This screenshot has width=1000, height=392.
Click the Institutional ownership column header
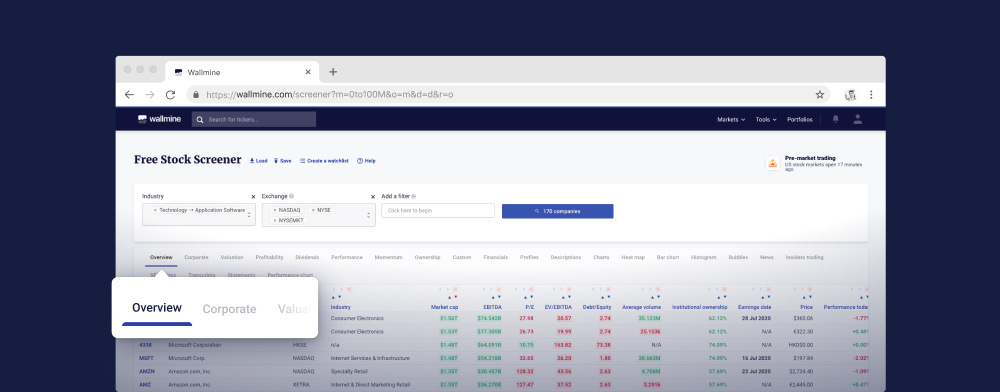coord(699,307)
